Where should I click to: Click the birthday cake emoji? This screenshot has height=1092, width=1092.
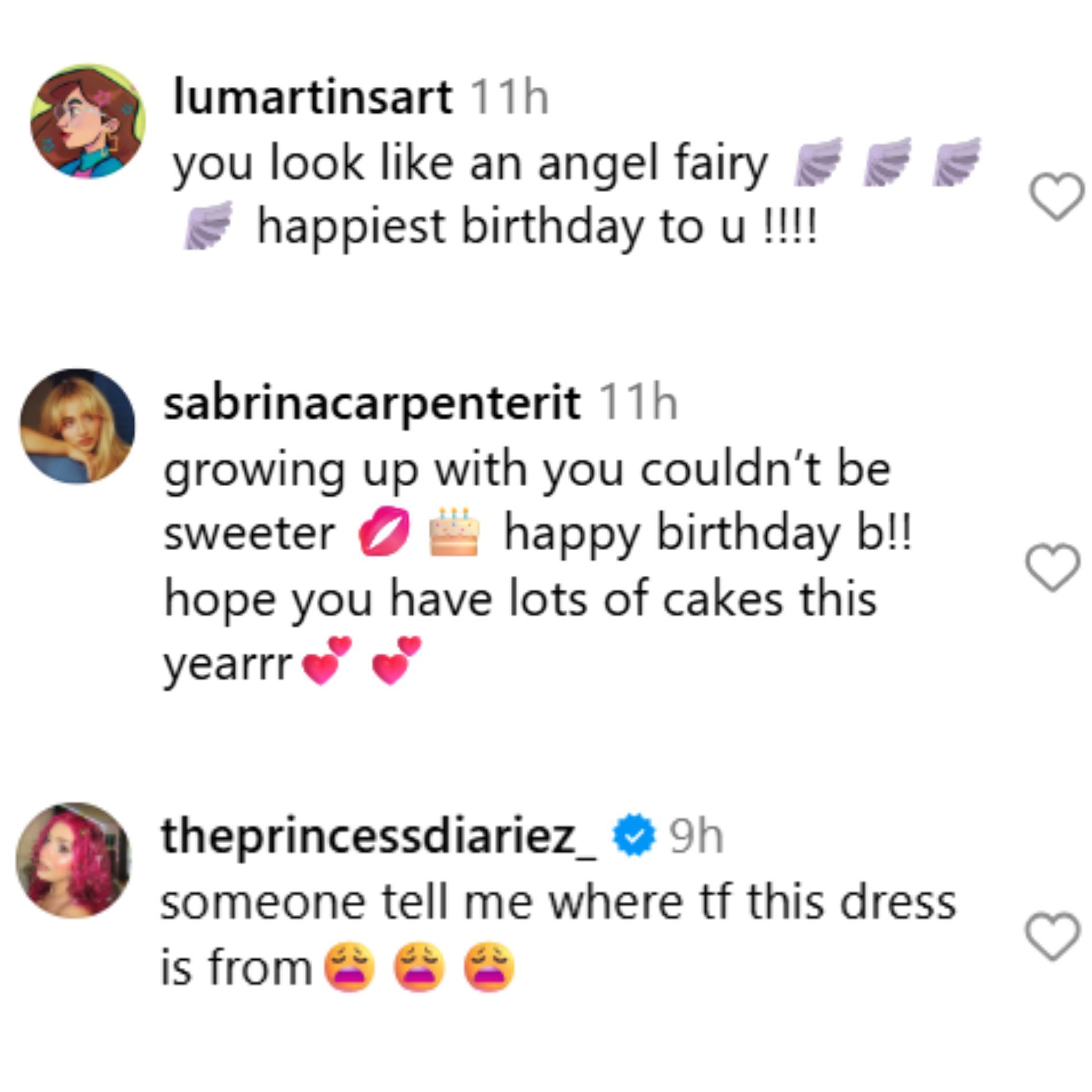click(454, 531)
